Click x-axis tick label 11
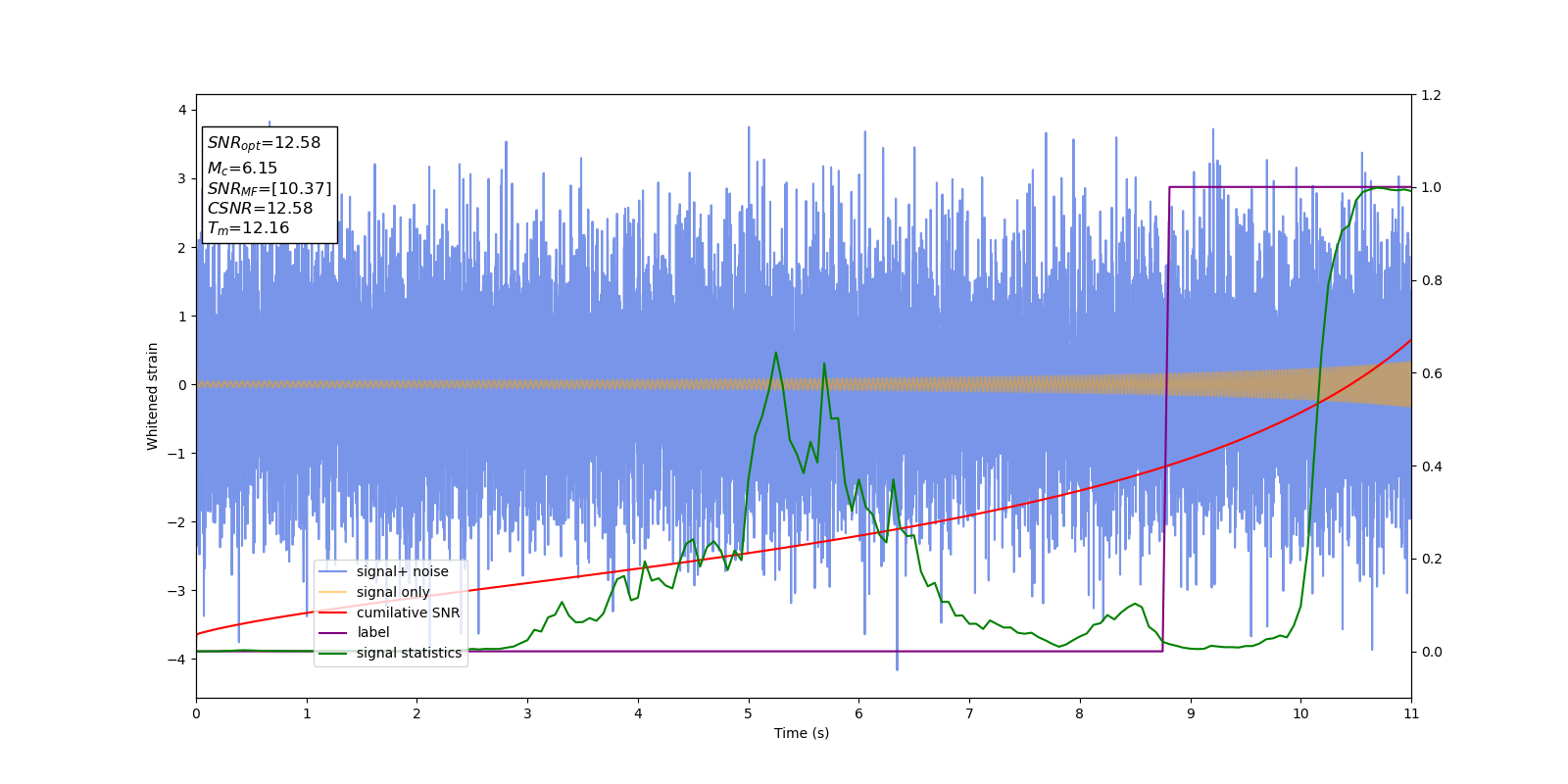Image resolution: width=1568 pixels, height=784 pixels. pos(1411,713)
